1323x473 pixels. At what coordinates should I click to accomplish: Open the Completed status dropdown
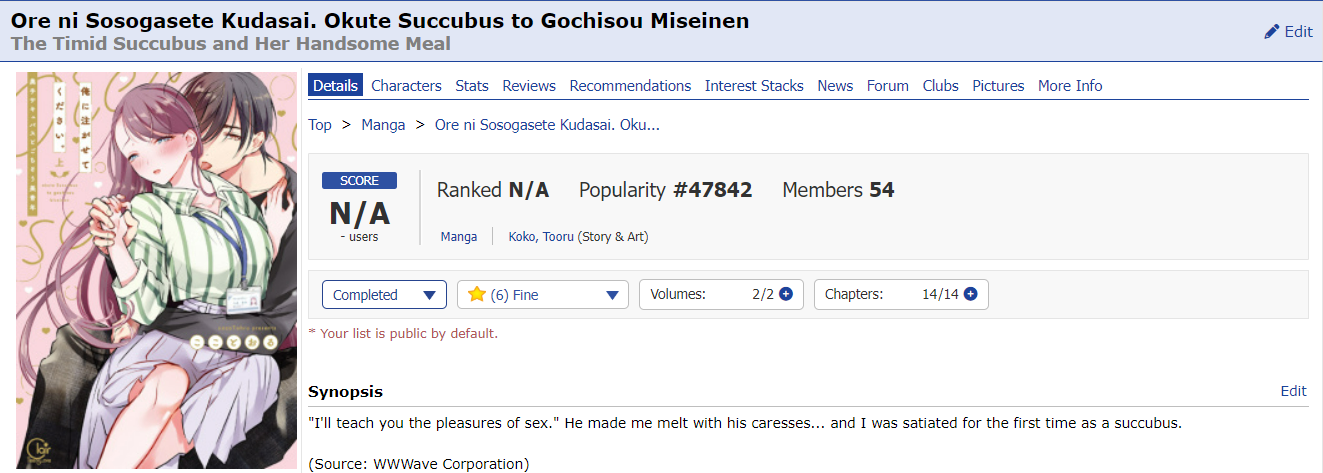click(x=384, y=295)
